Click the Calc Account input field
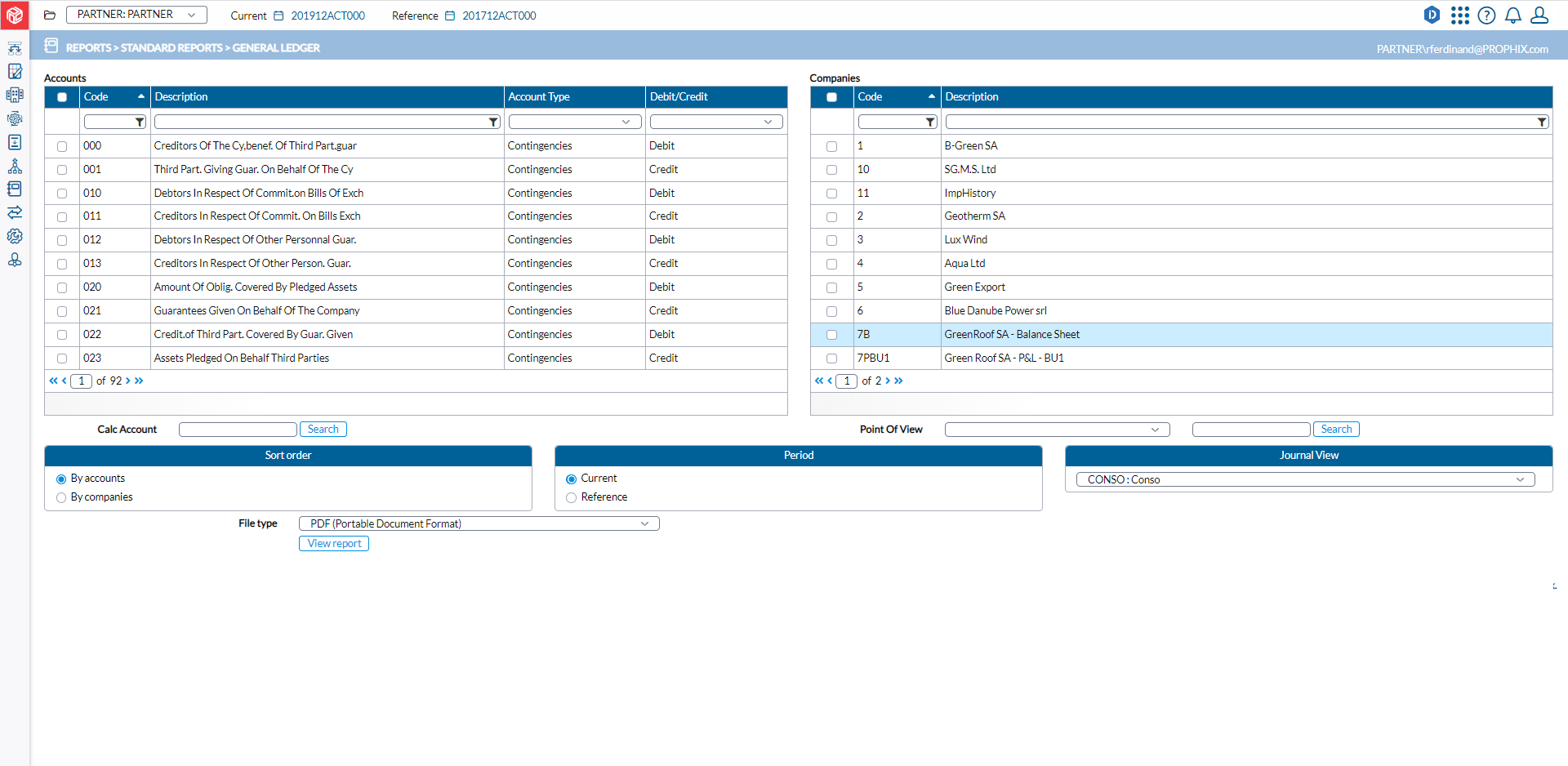Image resolution: width=1568 pixels, height=766 pixels. tap(238, 430)
